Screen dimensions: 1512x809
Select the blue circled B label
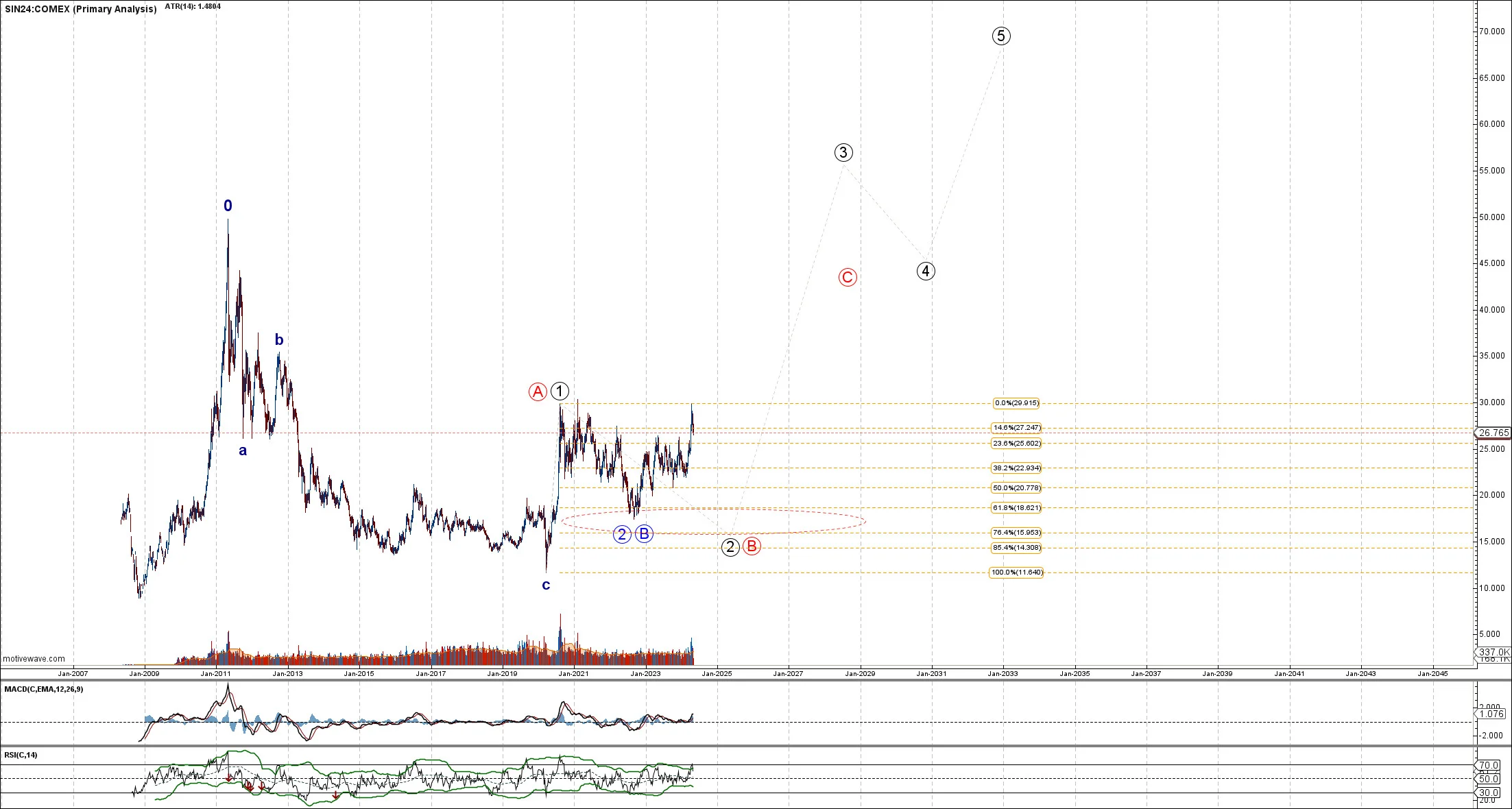pos(644,534)
